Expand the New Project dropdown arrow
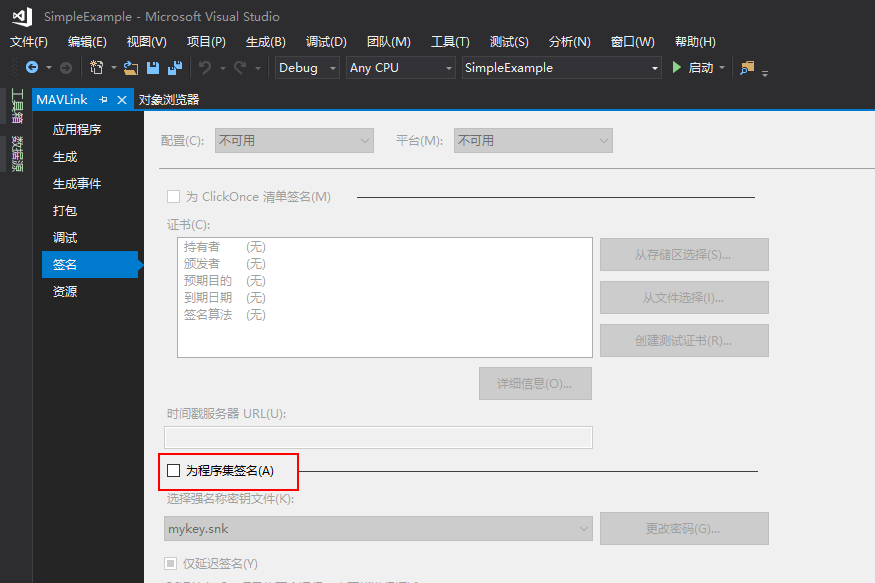The width and height of the screenshot is (875, 583). [114, 68]
